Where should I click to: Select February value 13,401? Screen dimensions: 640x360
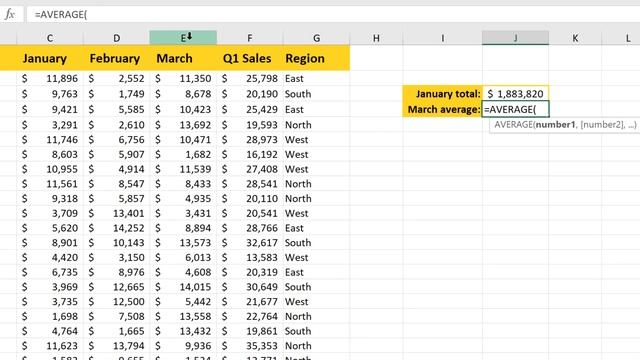117,213
